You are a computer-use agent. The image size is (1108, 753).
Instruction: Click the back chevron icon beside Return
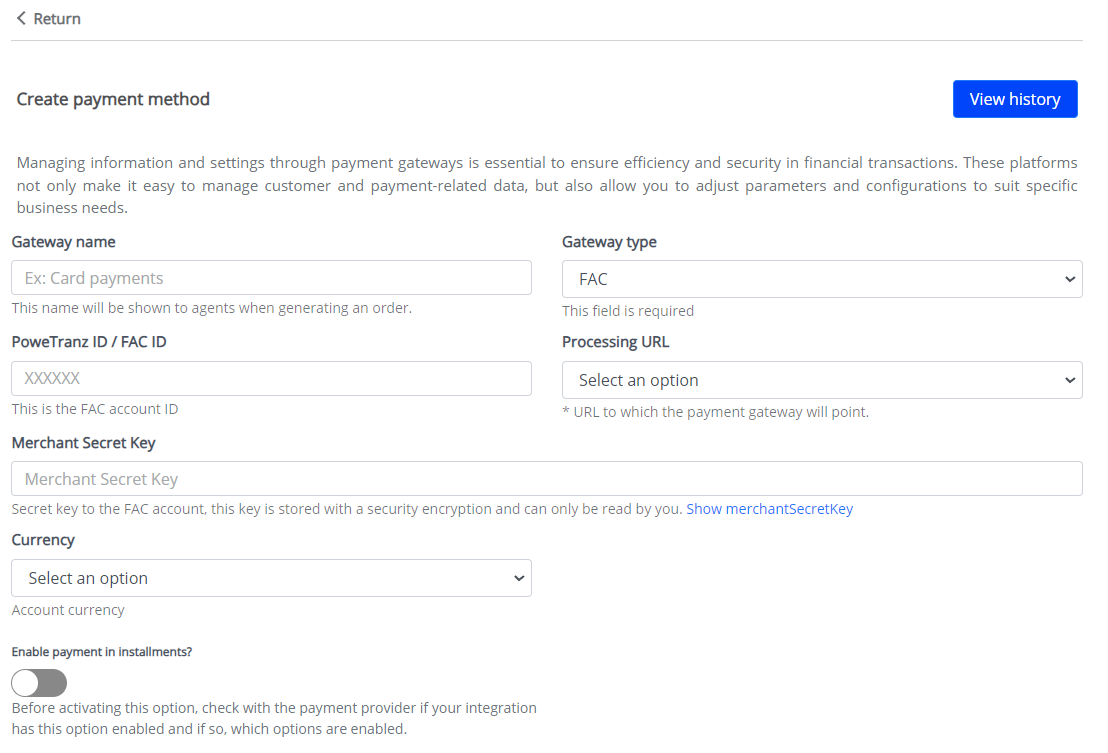pyautogui.click(x=21, y=19)
